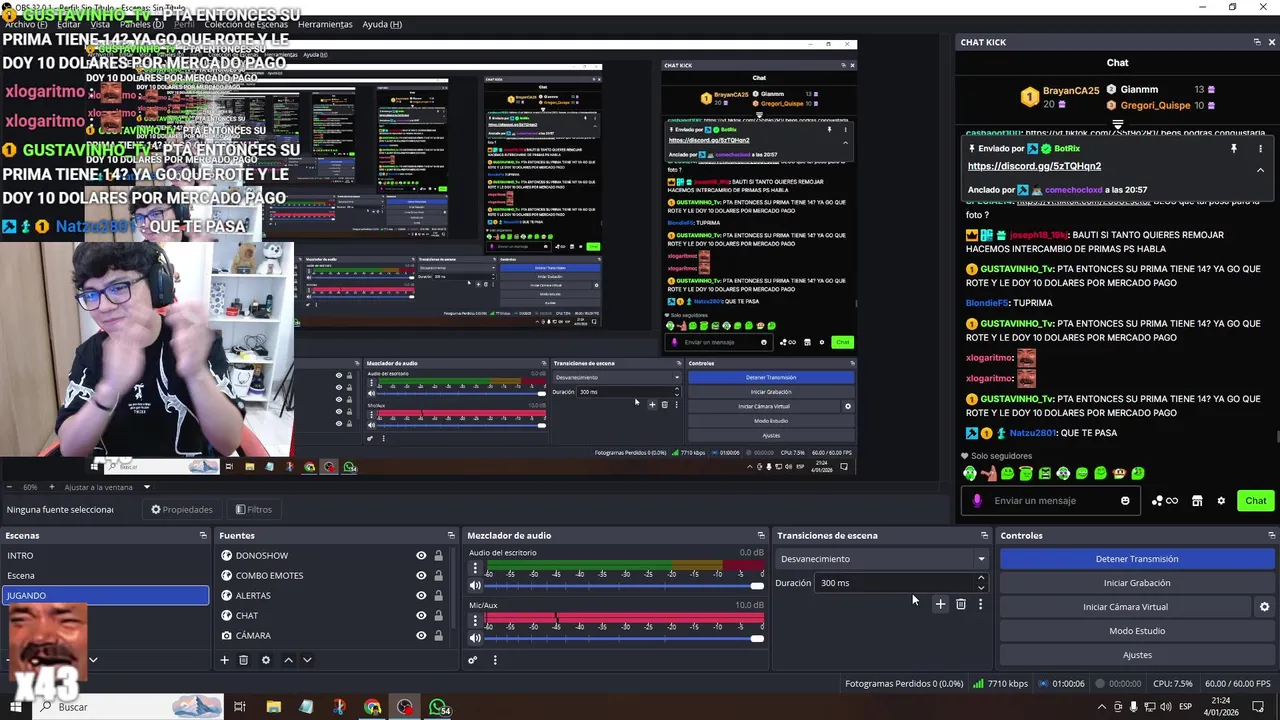Viewport: 1280px width, 720px height.
Task: Open transition properties three-dot menu
Action: coord(980,604)
